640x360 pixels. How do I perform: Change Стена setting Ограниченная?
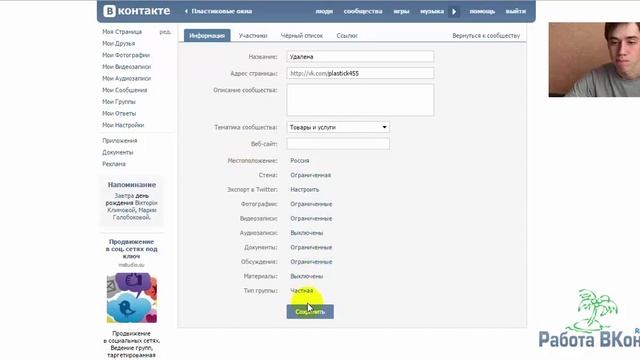point(311,175)
